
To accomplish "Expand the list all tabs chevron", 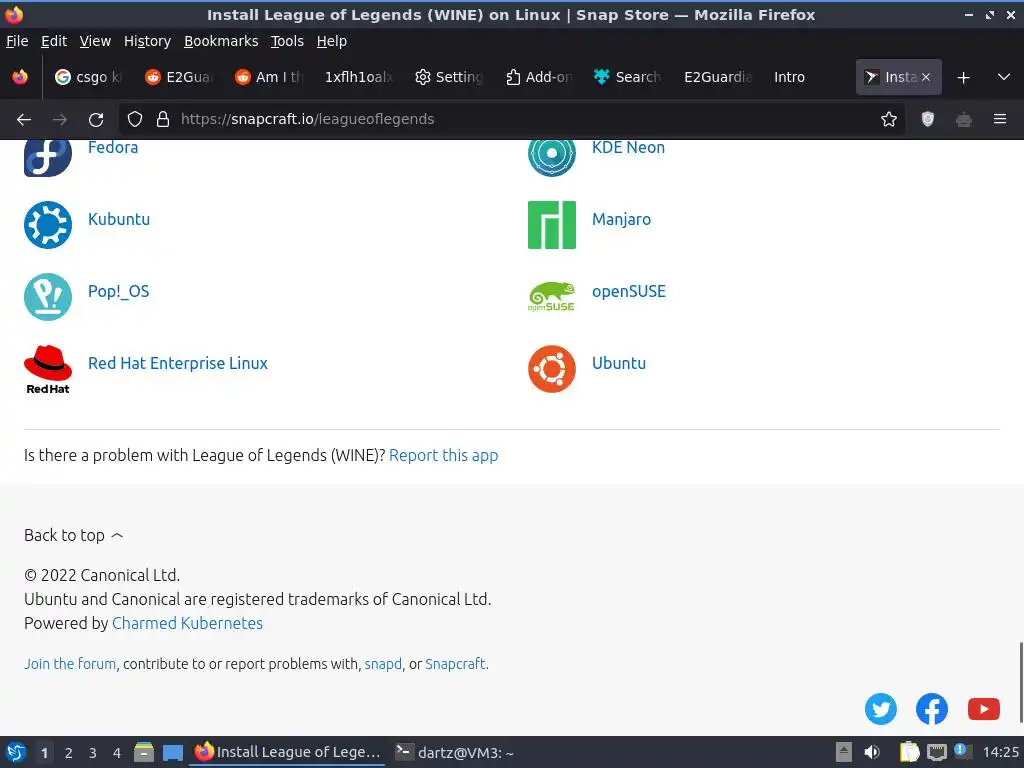I will pyautogui.click(x=1004, y=77).
